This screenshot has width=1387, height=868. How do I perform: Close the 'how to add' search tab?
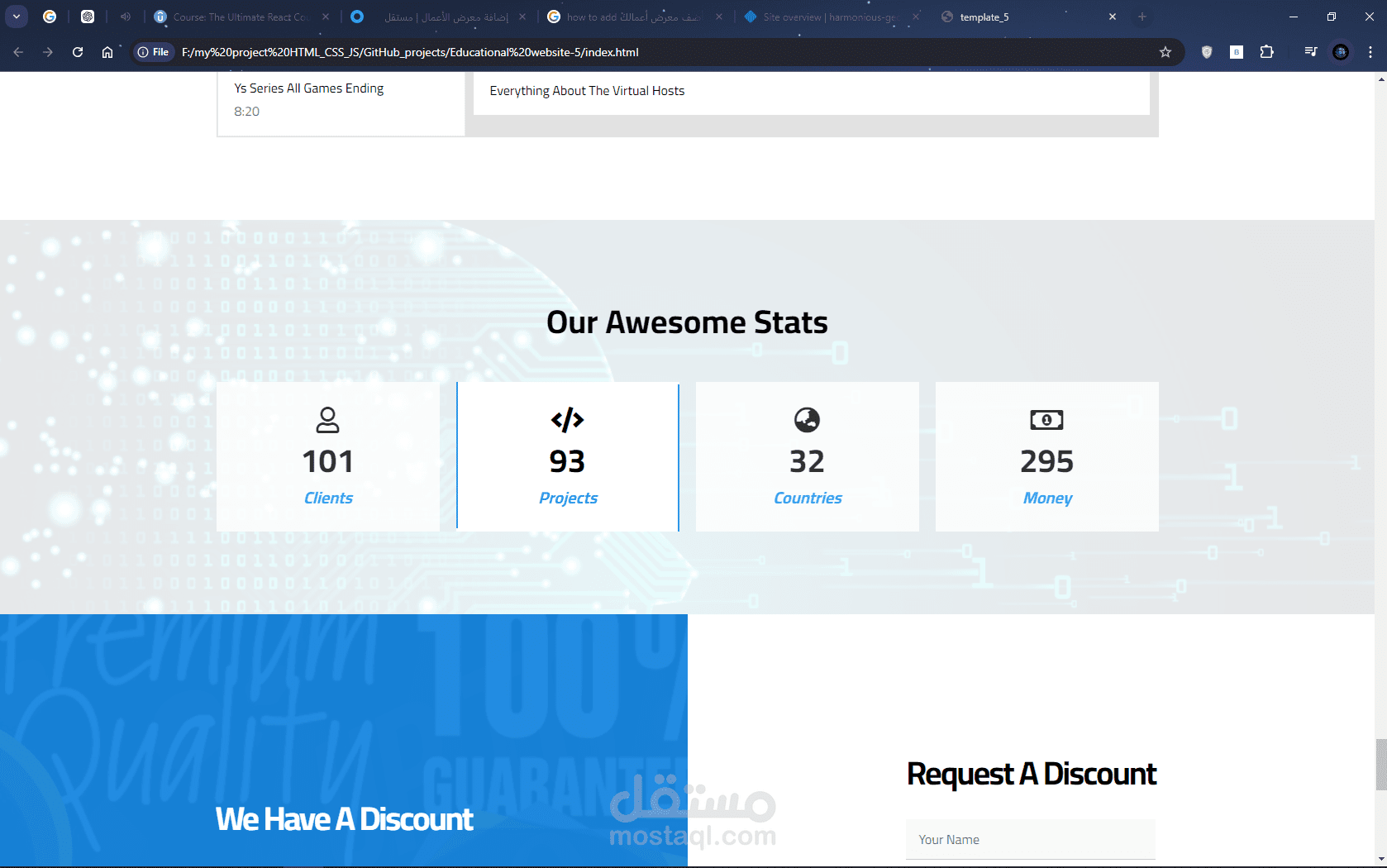point(719,17)
